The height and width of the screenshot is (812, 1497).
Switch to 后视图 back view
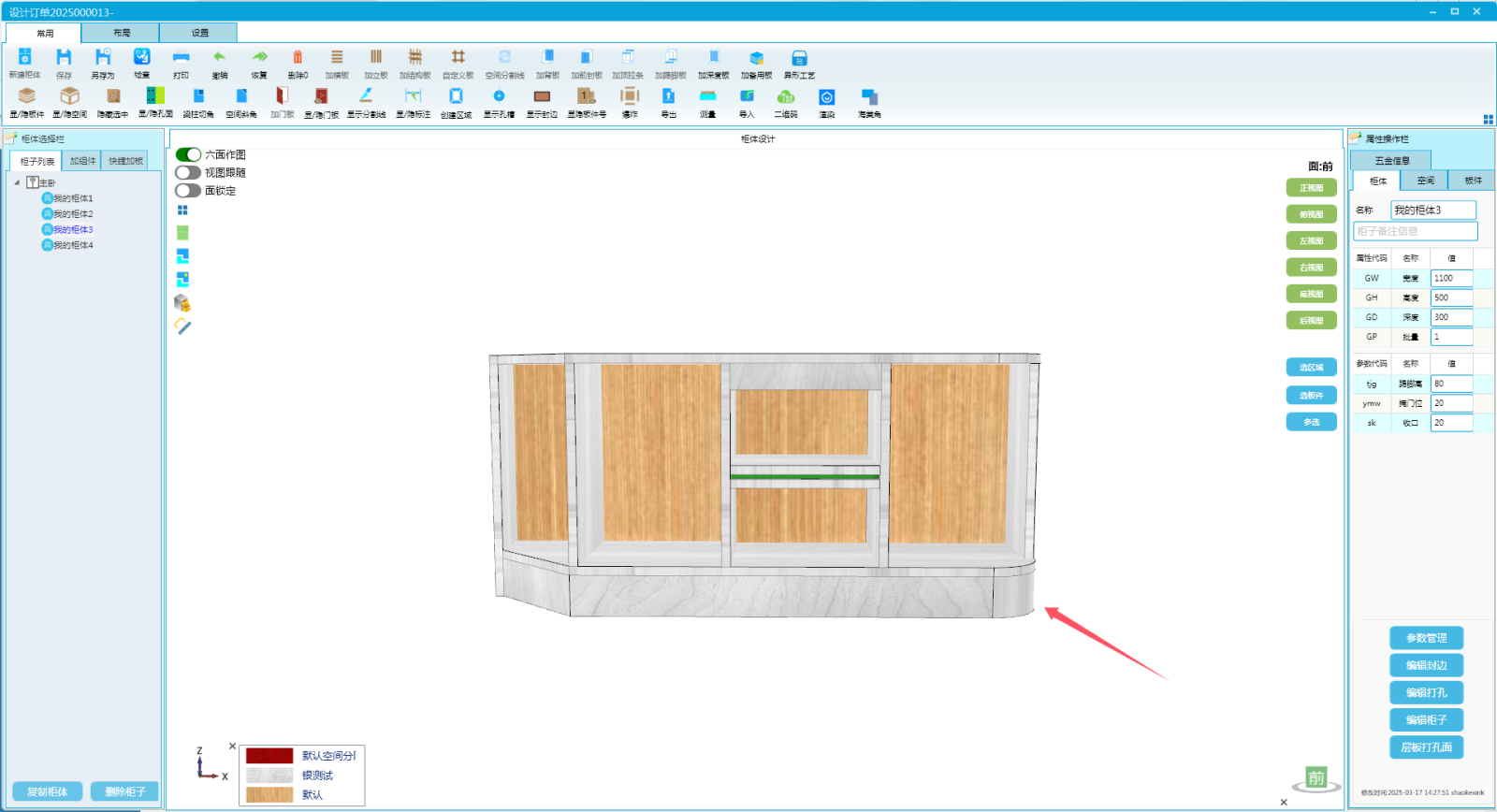coord(1311,320)
